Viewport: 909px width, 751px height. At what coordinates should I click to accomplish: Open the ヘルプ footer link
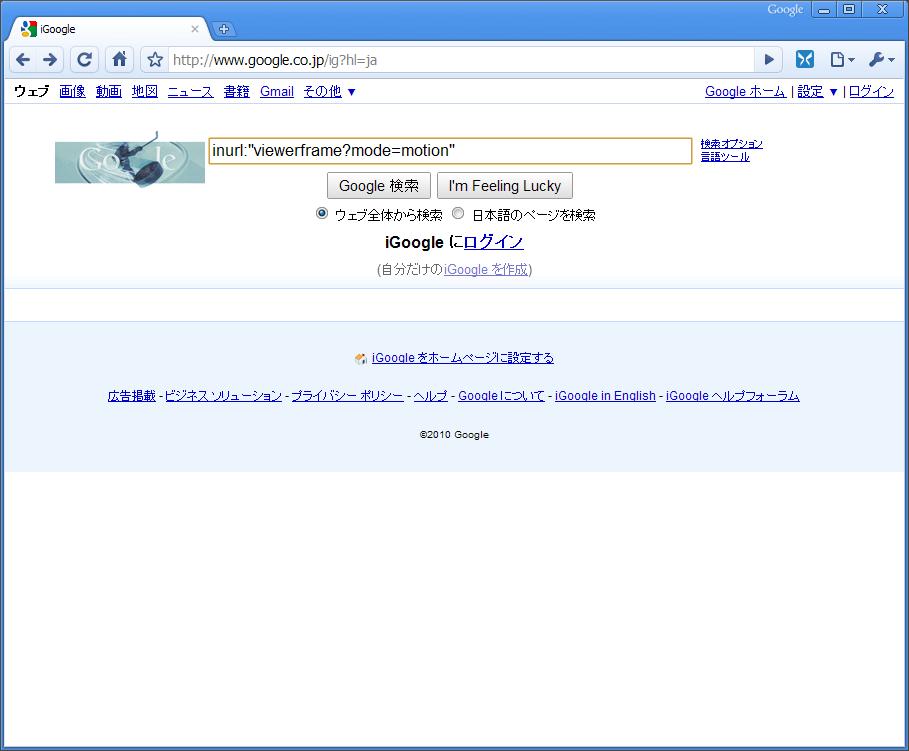[430, 396]
